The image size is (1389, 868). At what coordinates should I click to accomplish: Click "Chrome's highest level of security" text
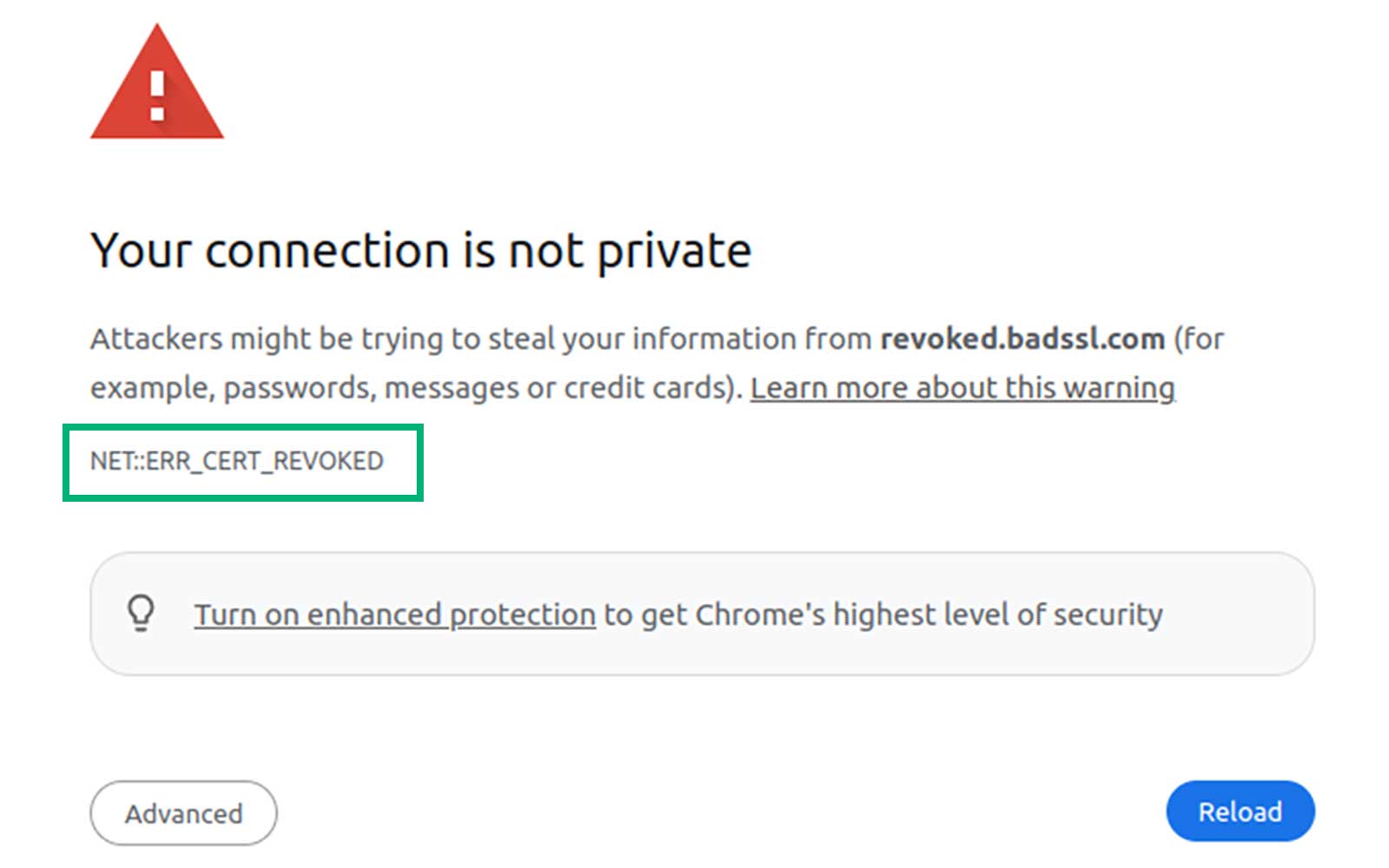928,615
